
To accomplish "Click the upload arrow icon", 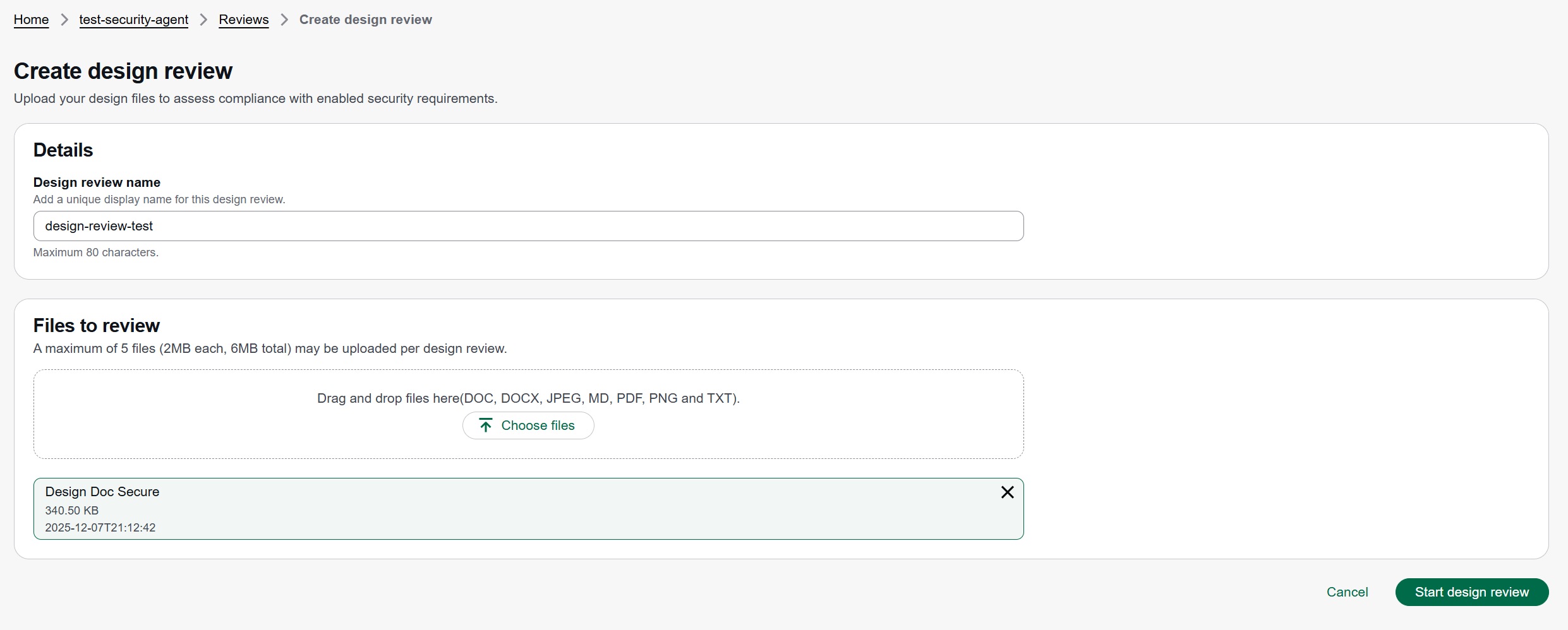I will click(485, 425).
